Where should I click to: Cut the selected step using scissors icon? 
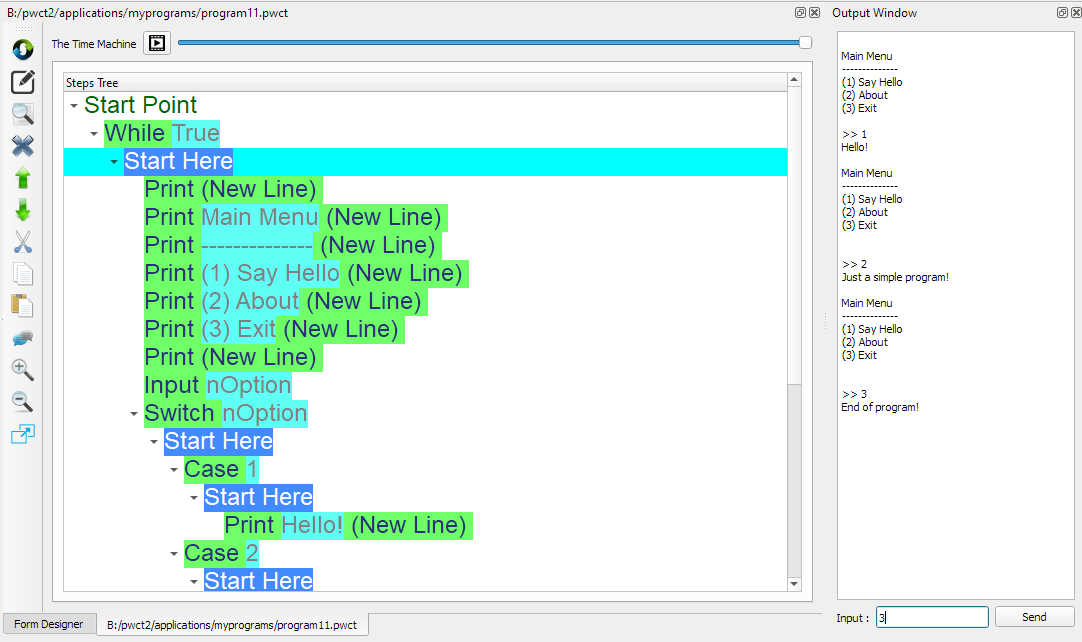click(x=22, y=241)
